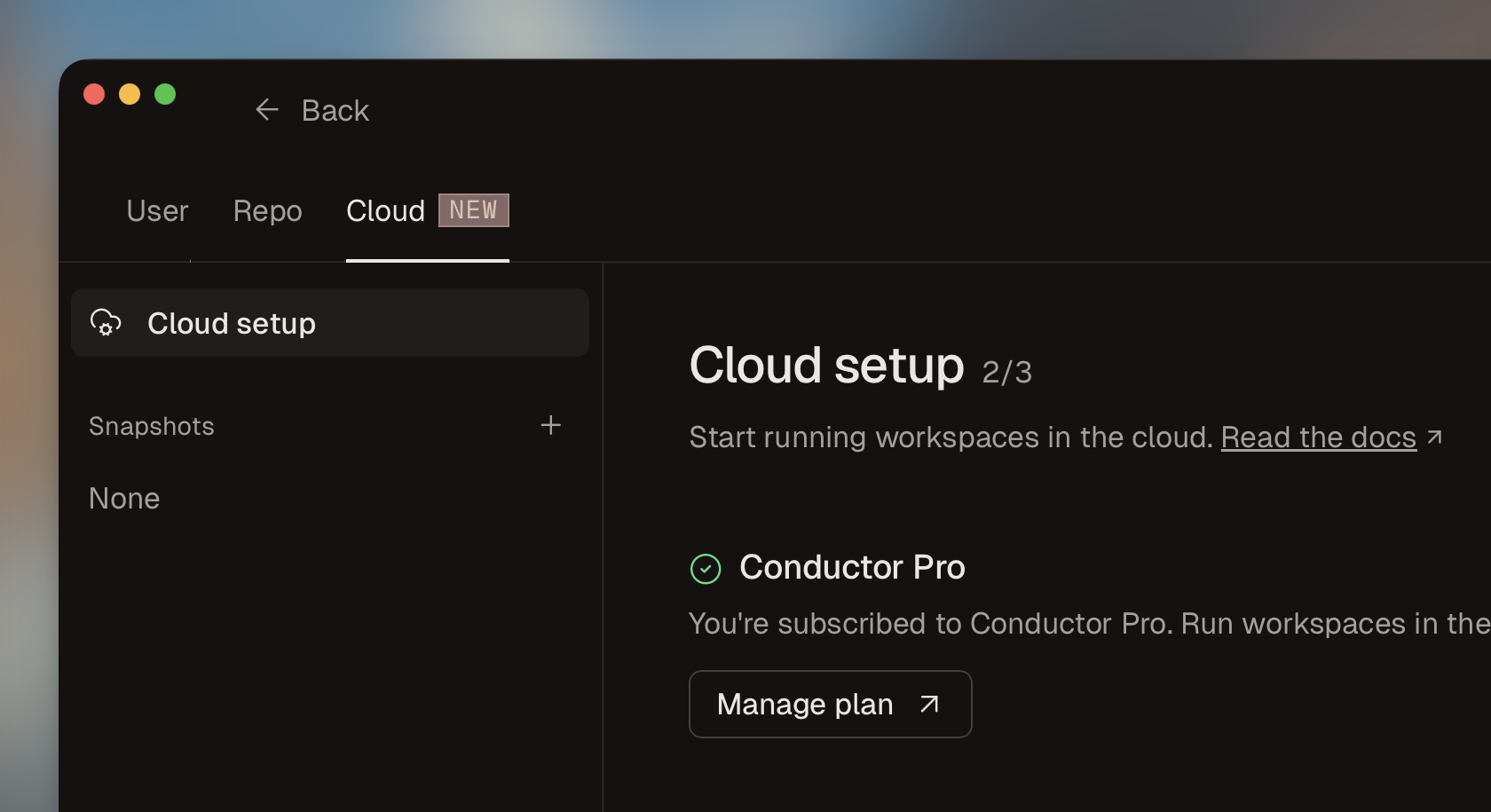The height and width of the screenshot is (812, 1491).
Task: Click the external arrow after Read the docs
Action: (x=1434, y=438)
